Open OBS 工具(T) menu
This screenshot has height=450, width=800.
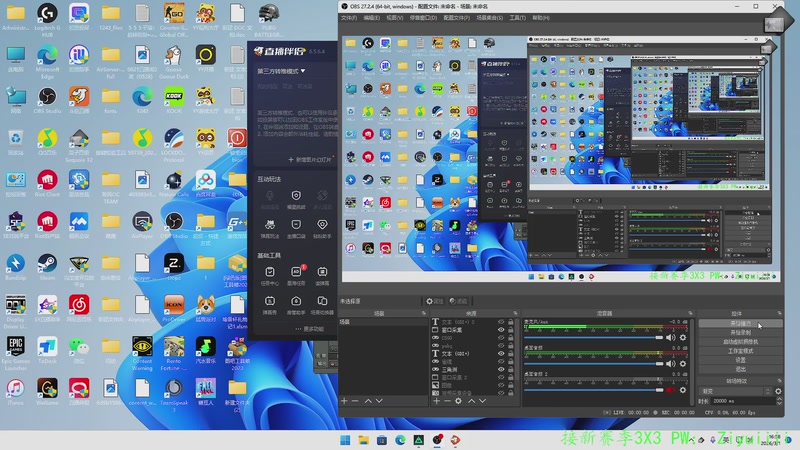coord(517,18)
